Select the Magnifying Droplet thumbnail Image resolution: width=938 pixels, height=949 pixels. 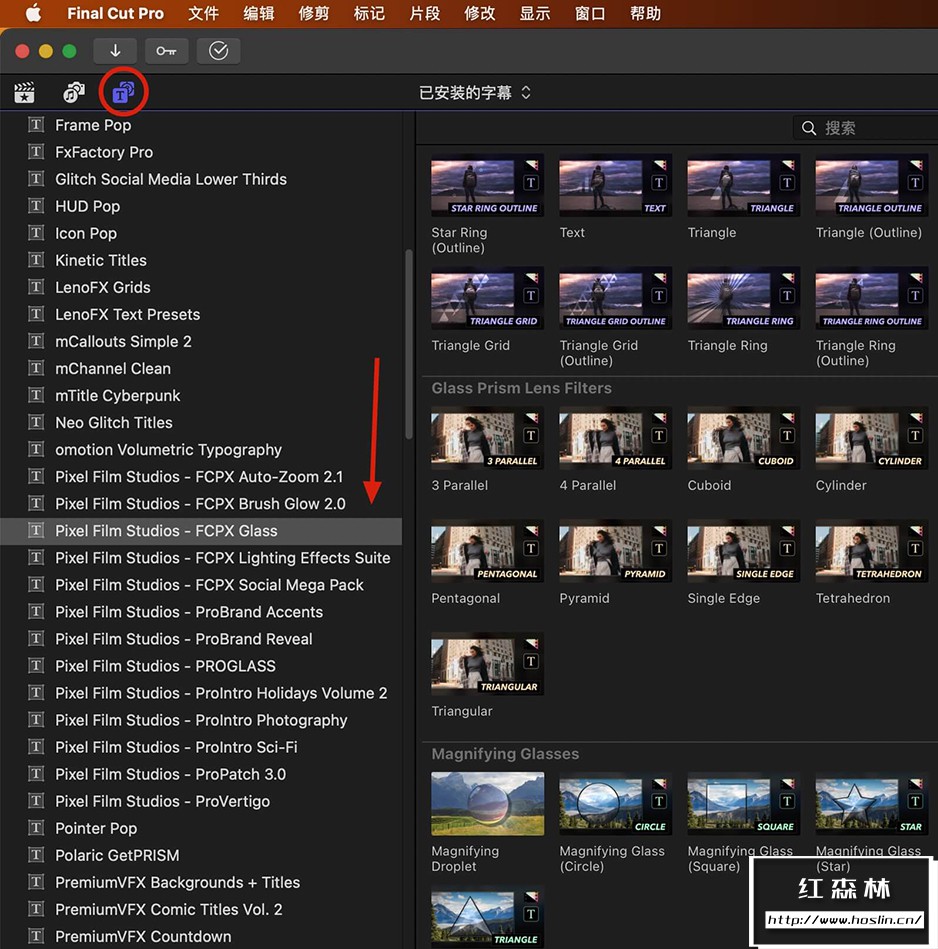coord(487,804)
